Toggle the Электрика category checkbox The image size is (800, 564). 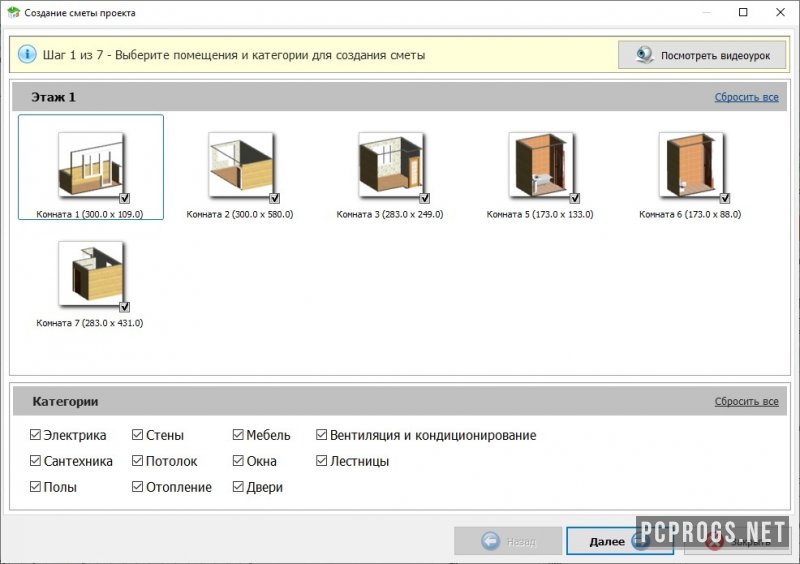pos(35,435)
